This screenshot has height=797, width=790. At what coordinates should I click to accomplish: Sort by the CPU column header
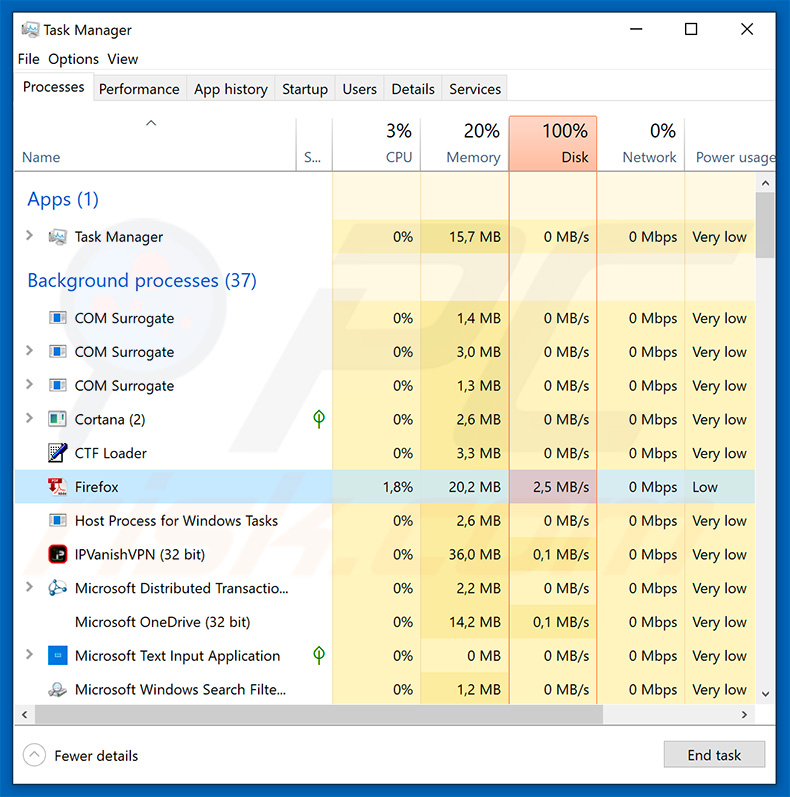tap(377, 144)
